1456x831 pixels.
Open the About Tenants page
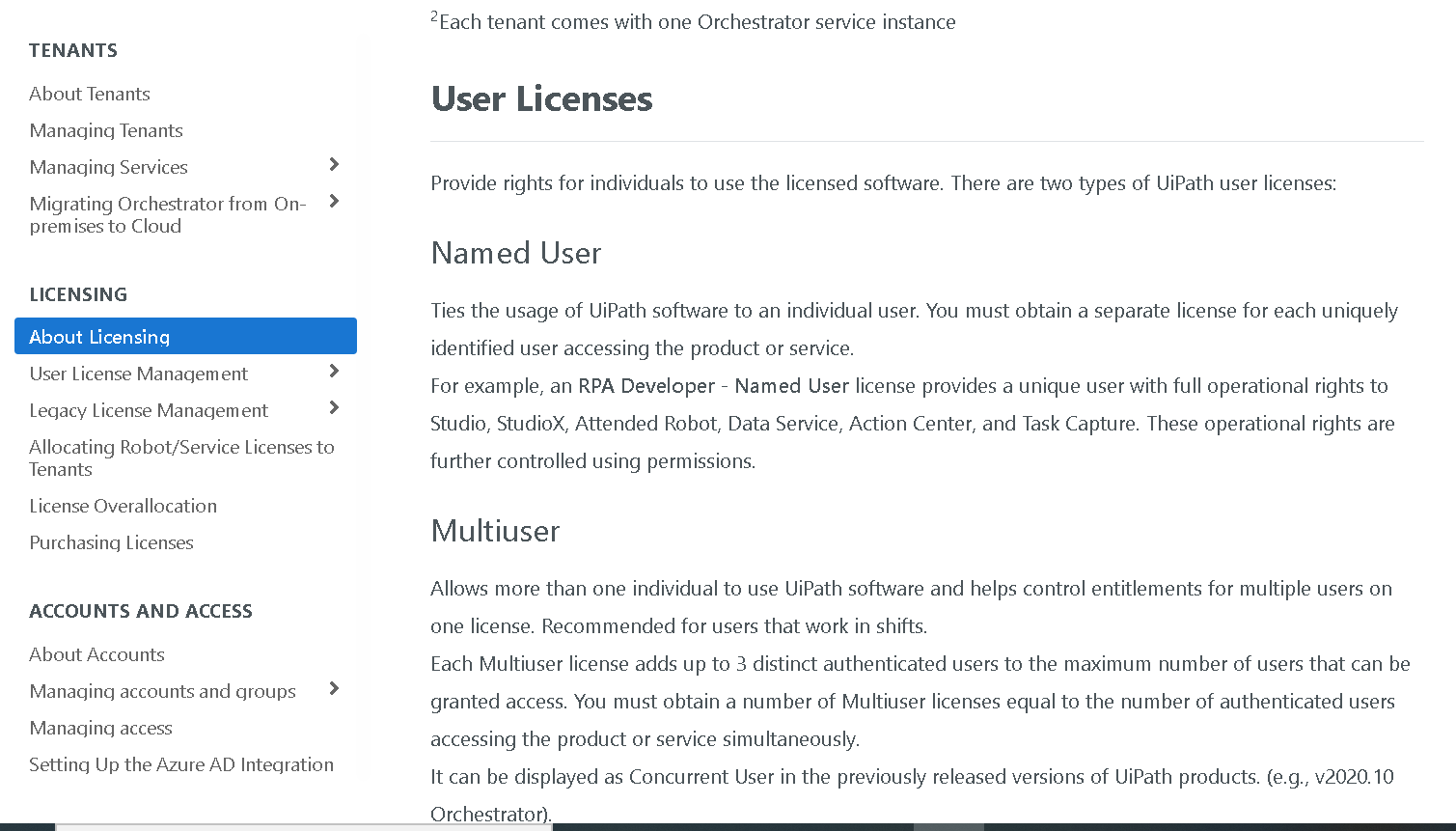90,94
